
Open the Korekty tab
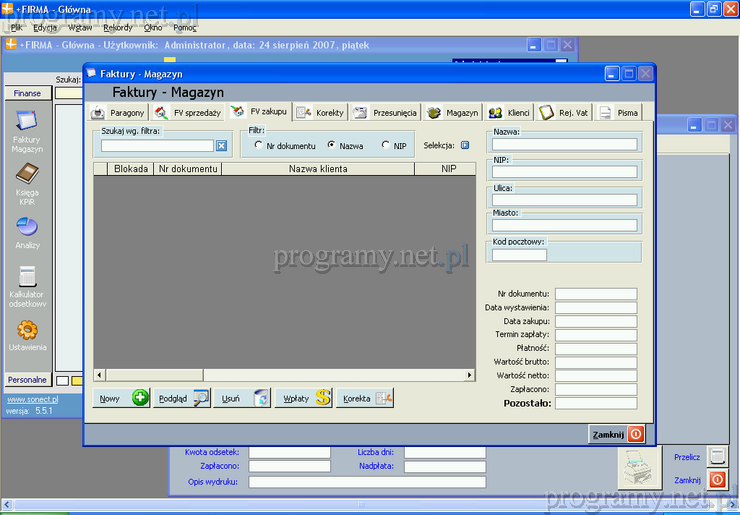click(x=320, y=113)
